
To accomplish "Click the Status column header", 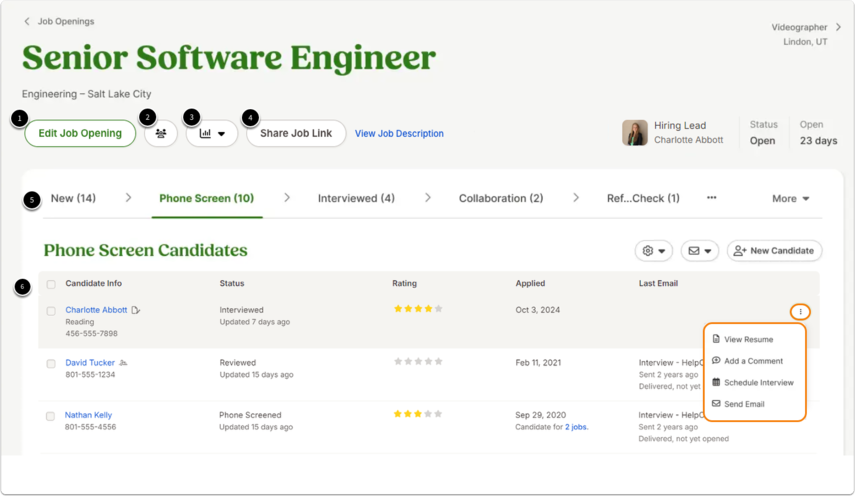I will tap(232, 283).
